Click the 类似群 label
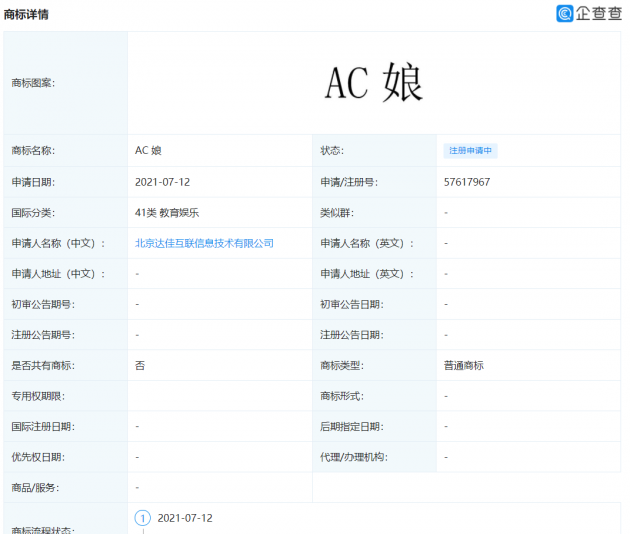 [x=337, y=213]
